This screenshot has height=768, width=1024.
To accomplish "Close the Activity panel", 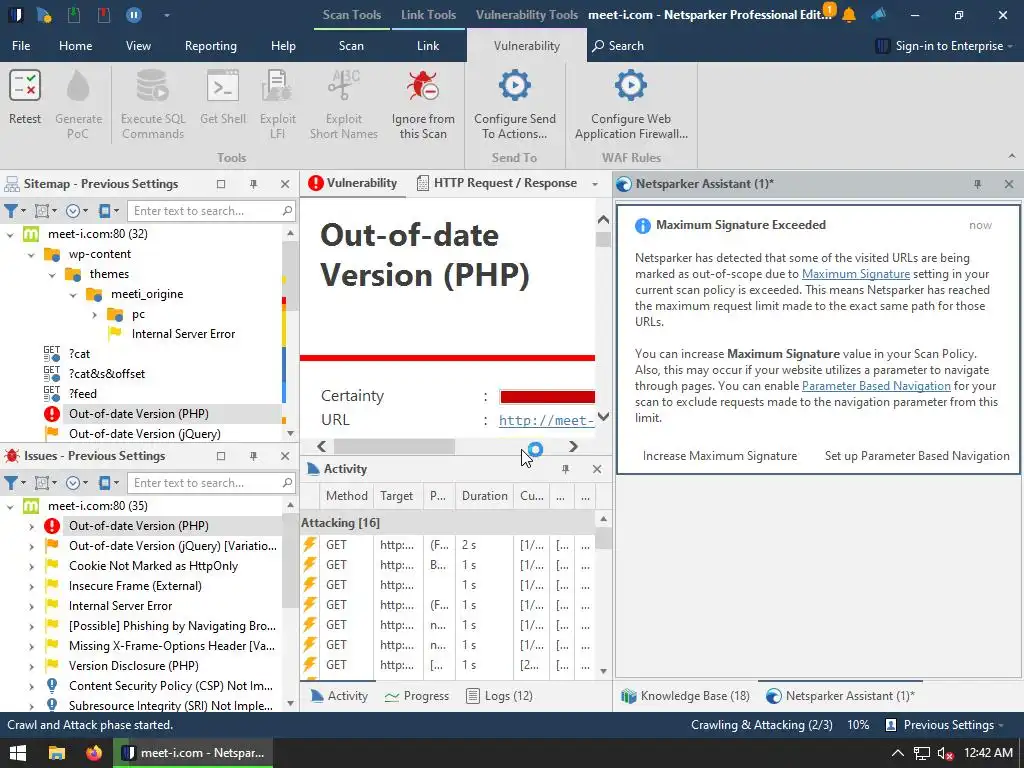I will 597,469.
